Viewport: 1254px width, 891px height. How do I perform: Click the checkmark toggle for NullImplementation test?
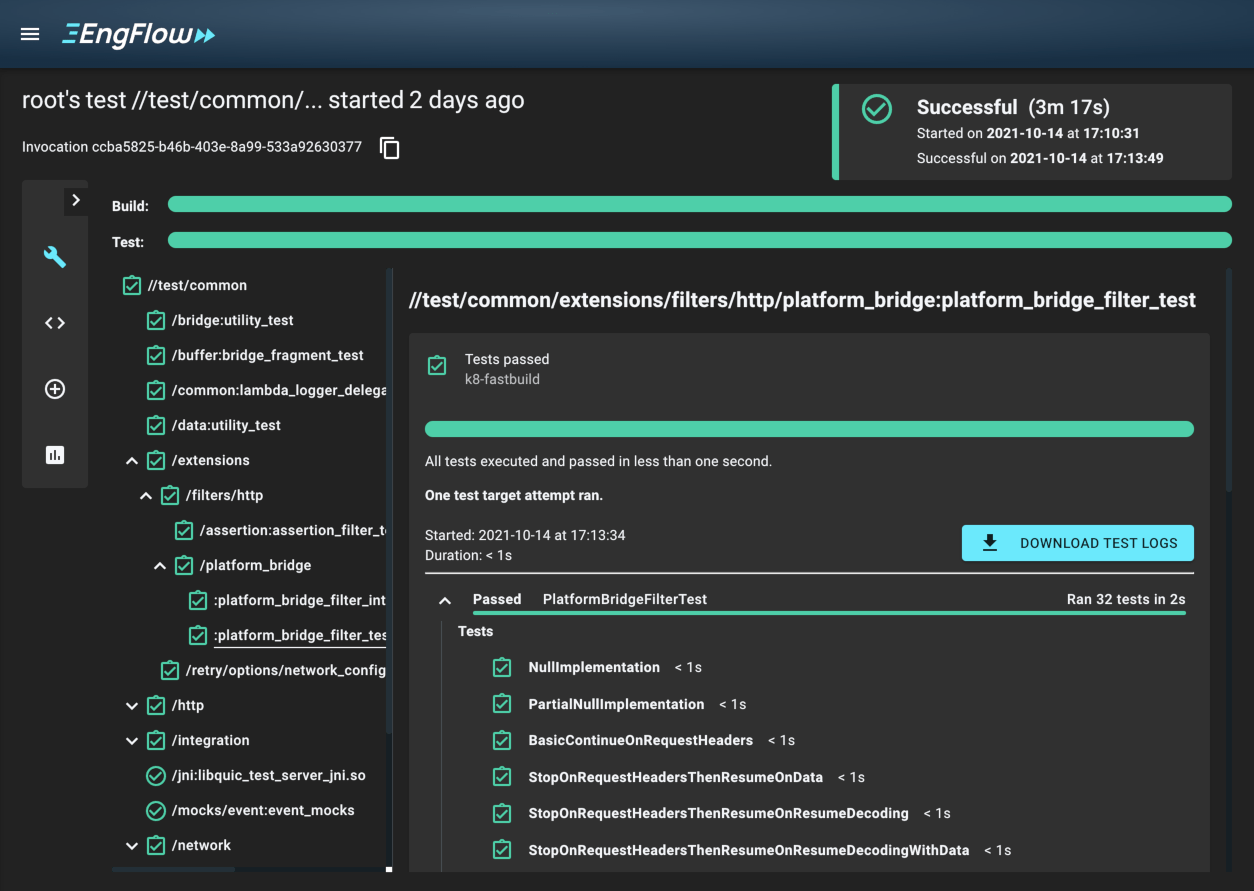click(x=501, y=667)
